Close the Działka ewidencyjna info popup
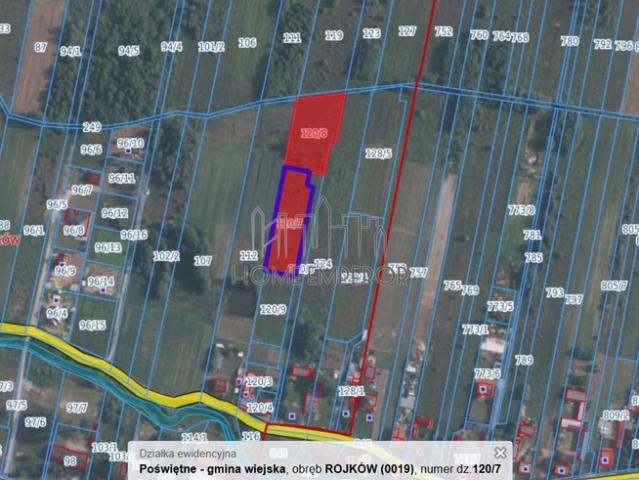The width and height of the screenshot is (639, 480). coord(500,453)
